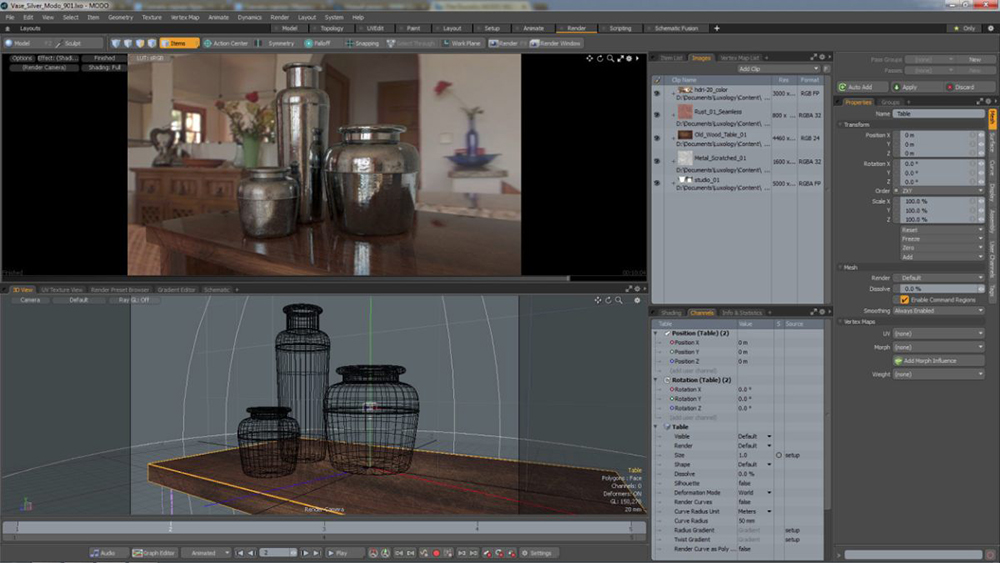The image size is (1000, 563).
Task: Expand the rotation Order dropdown
Action: (938, 190)
